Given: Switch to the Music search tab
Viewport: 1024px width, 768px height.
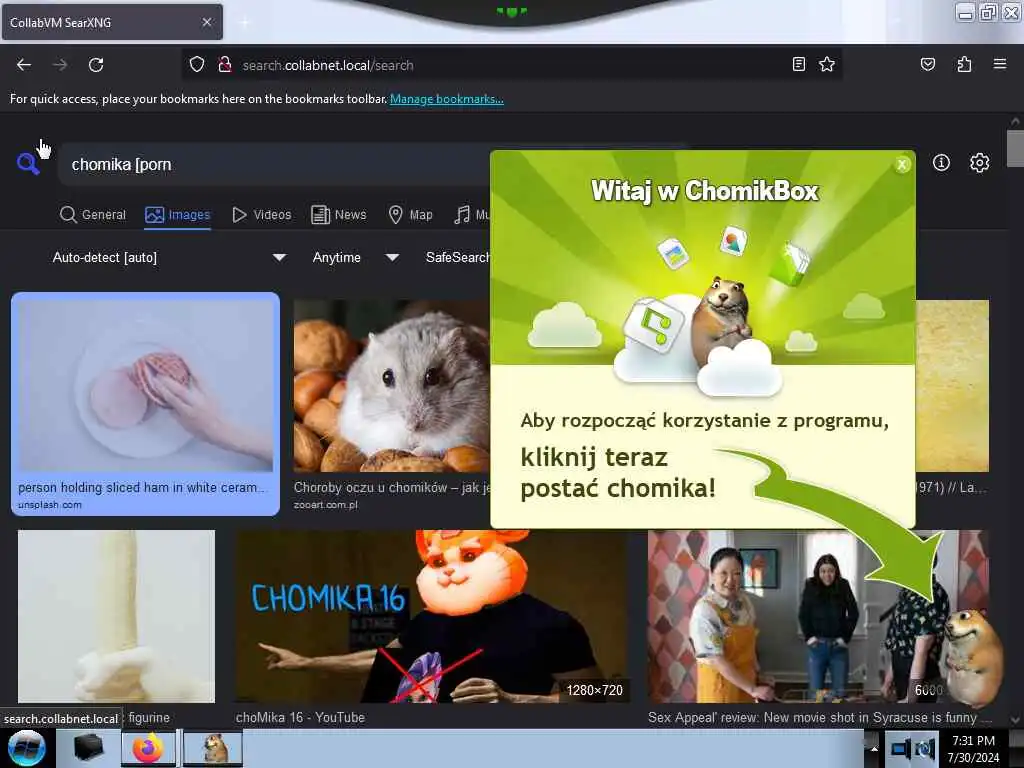Looking at the screenshot, I should coord(472,215).
